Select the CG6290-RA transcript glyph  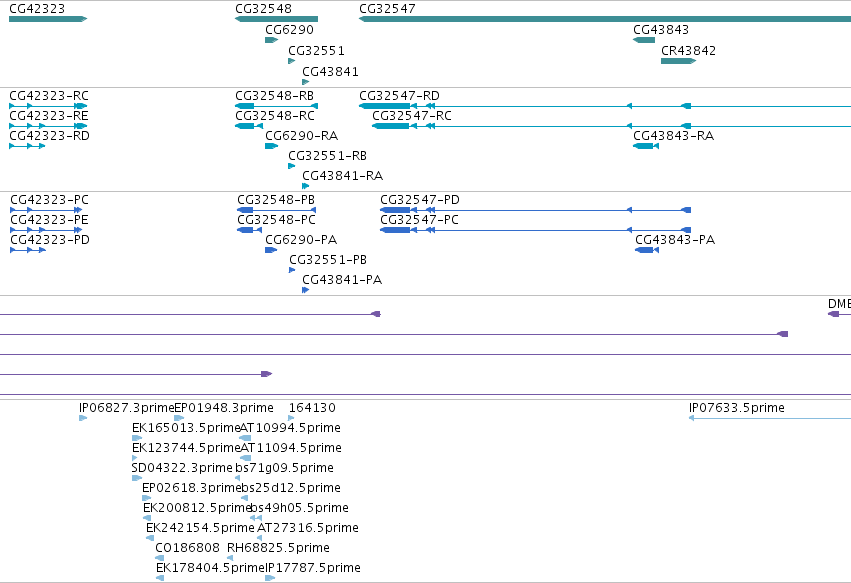point(271,146)
